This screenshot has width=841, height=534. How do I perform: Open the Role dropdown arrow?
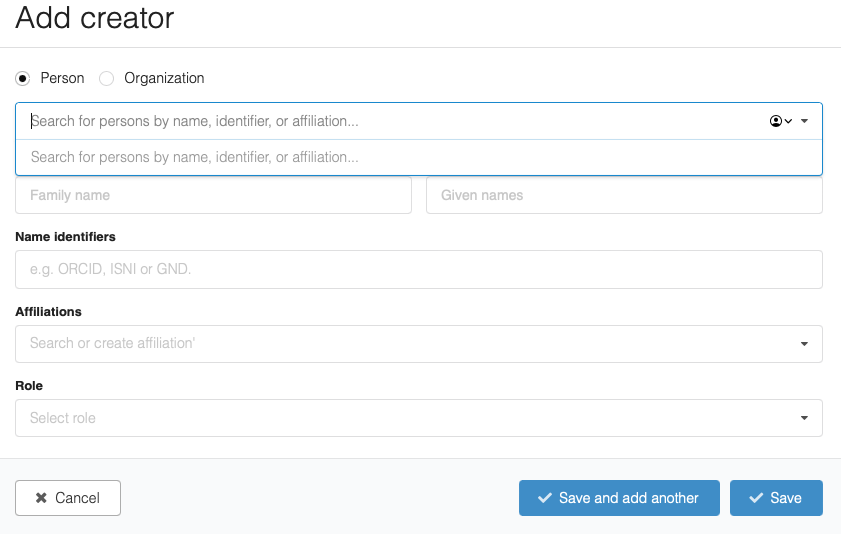(804, 418)
